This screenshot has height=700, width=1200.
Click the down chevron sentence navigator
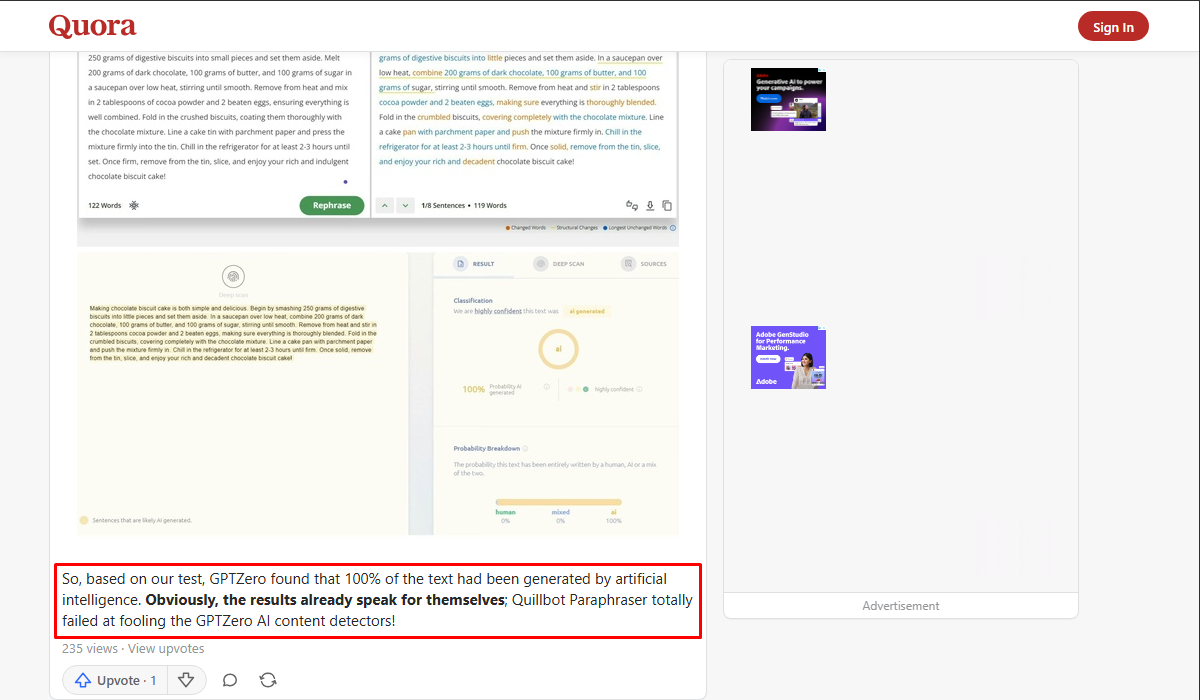[405, 205]
